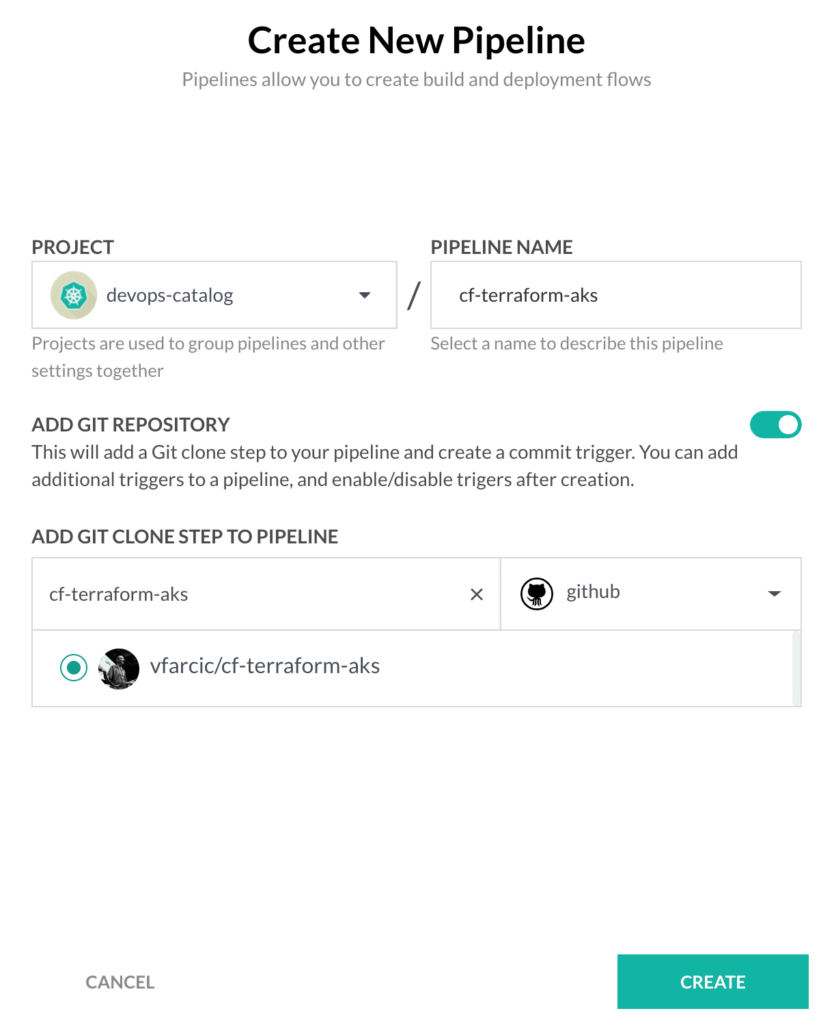Screen dimensions: 821x1024
Task: Toggle the Add Git Repository switch
Action: [x=775, y=424]
